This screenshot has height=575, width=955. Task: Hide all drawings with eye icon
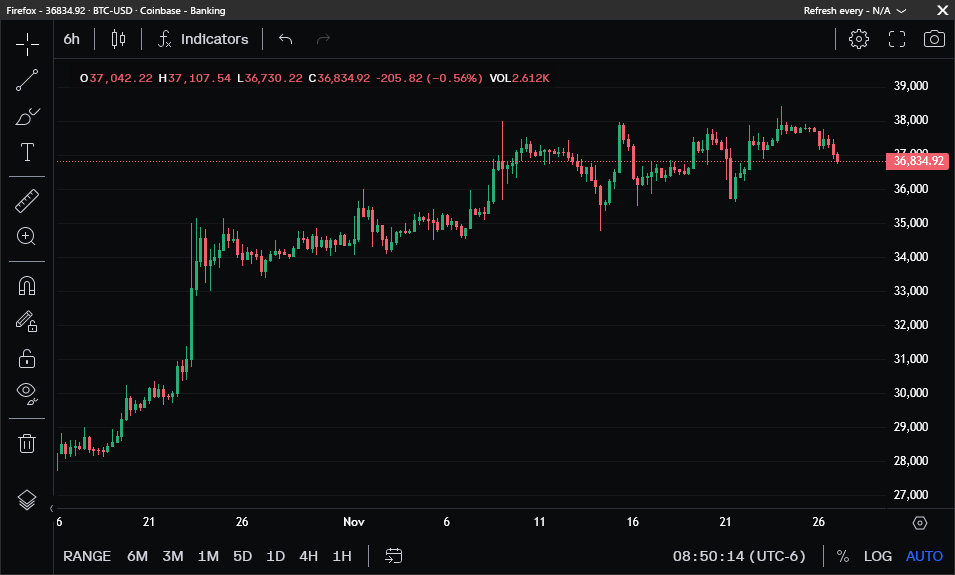coord(27,393)
